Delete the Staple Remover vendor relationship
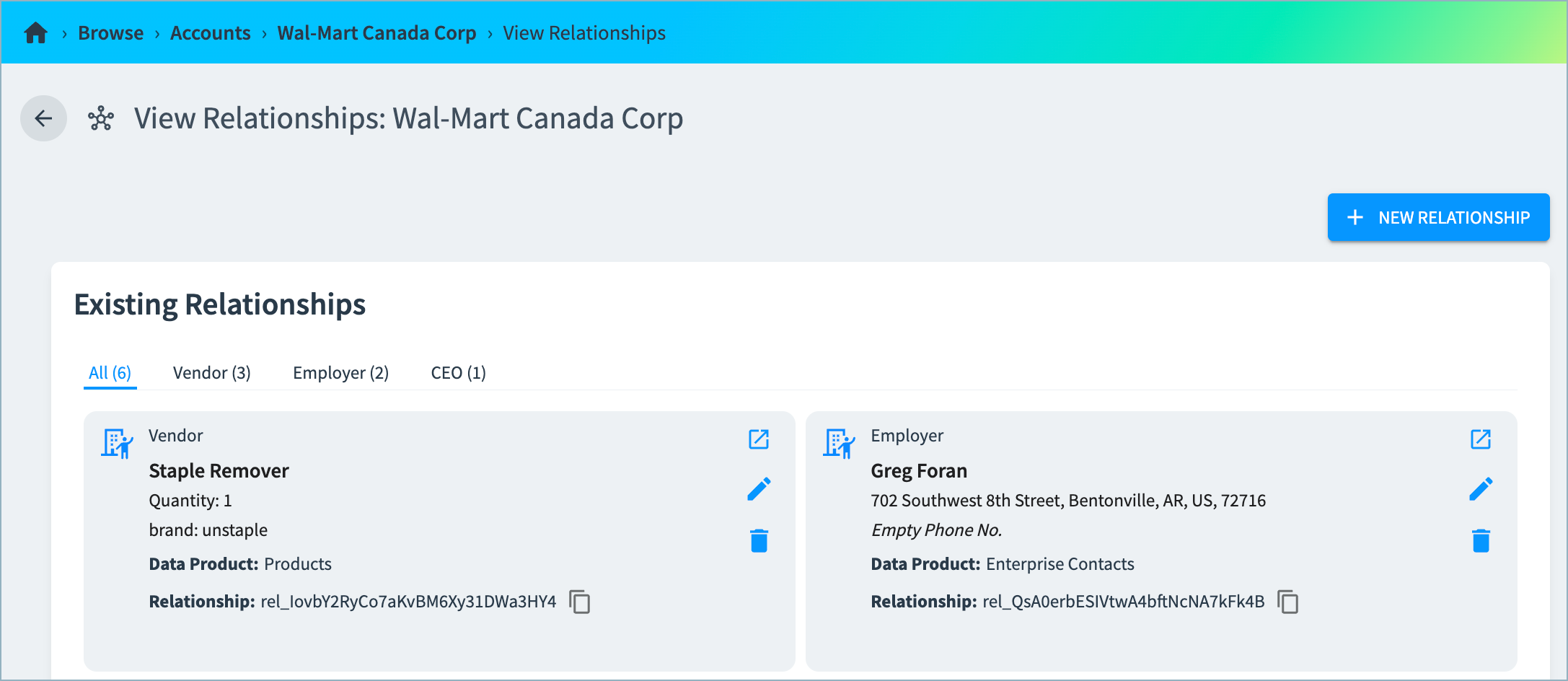This screenshot has width=1568, height=681. [x=759, y=540]
